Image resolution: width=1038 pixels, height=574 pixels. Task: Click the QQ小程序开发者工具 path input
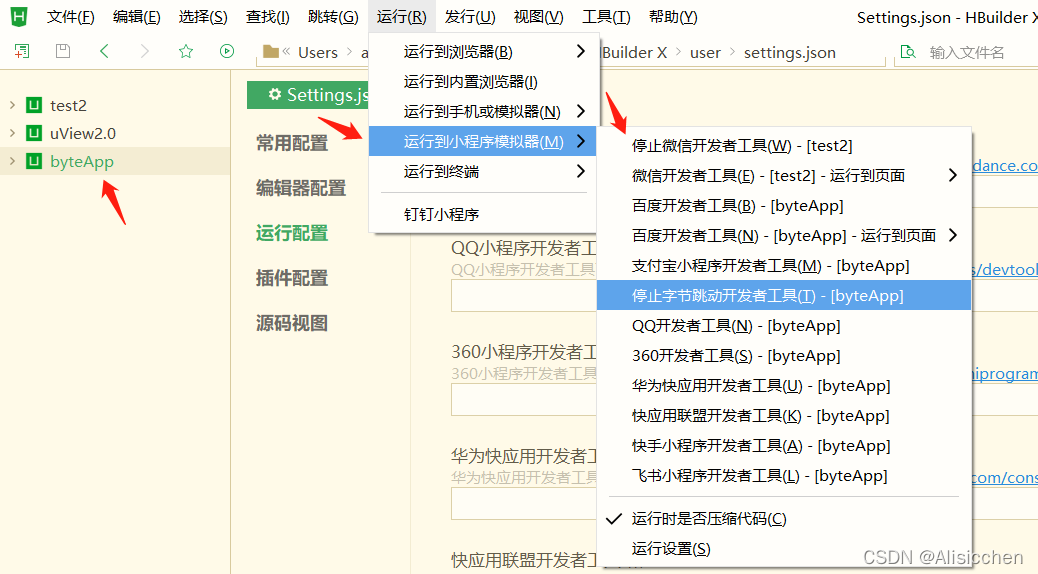point(524,295)
